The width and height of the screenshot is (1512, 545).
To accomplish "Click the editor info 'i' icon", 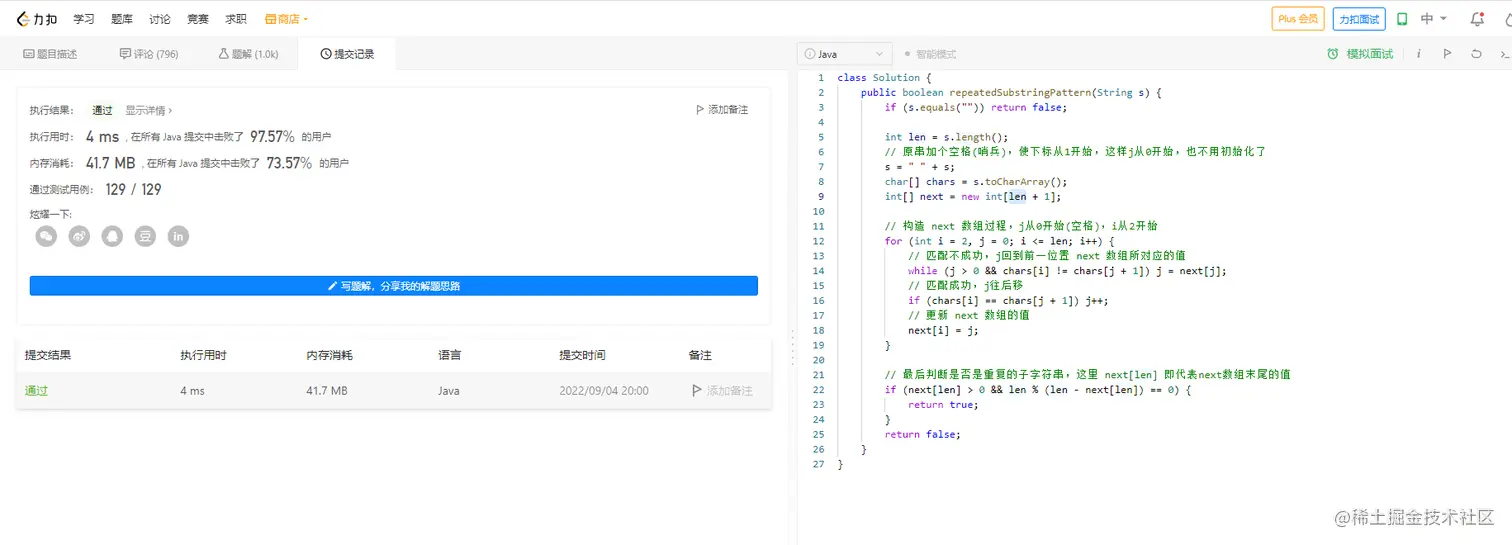I will (x=1418, y=54).
